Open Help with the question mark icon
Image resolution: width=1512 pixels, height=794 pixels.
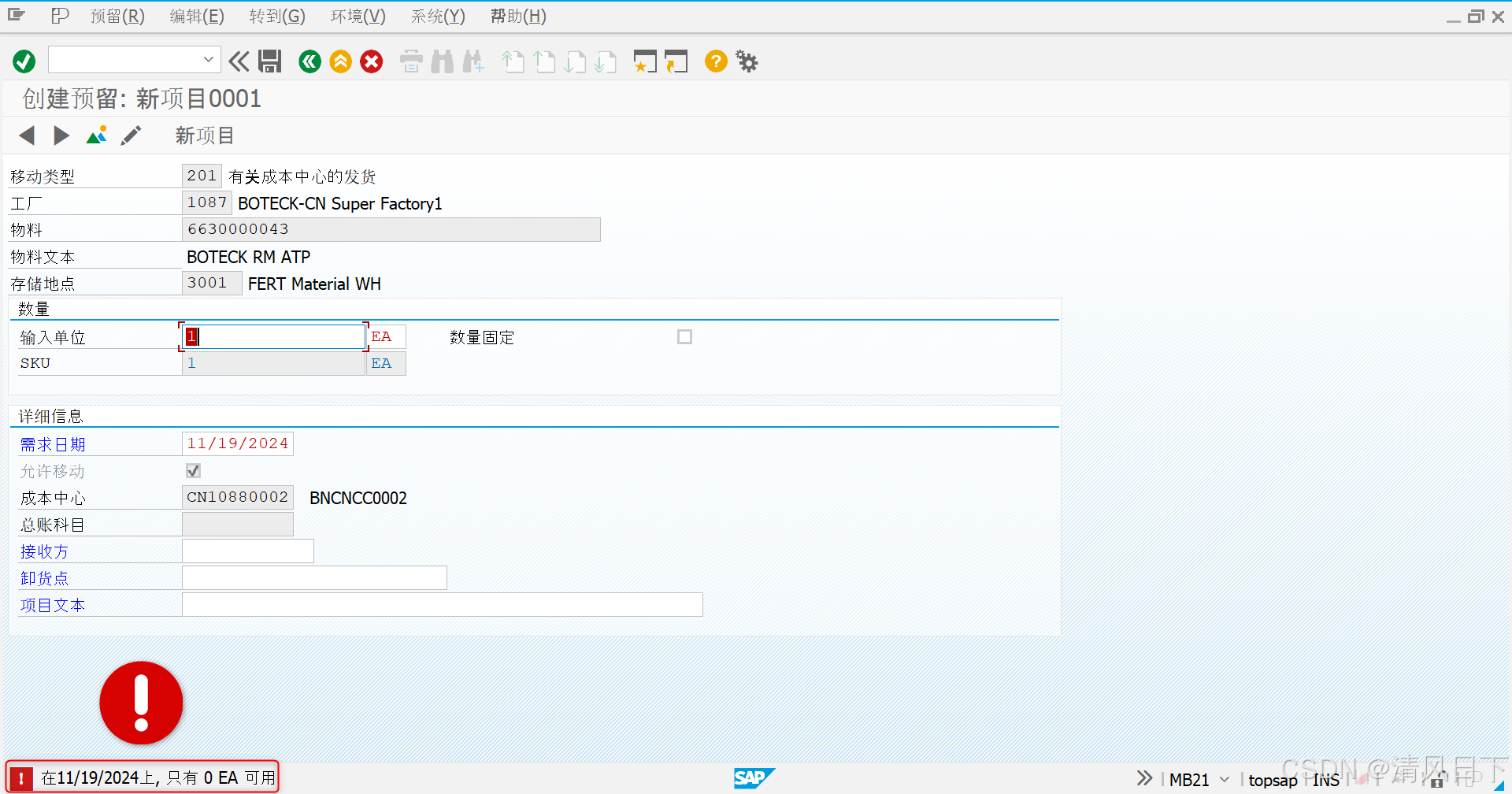click(716, 61)
